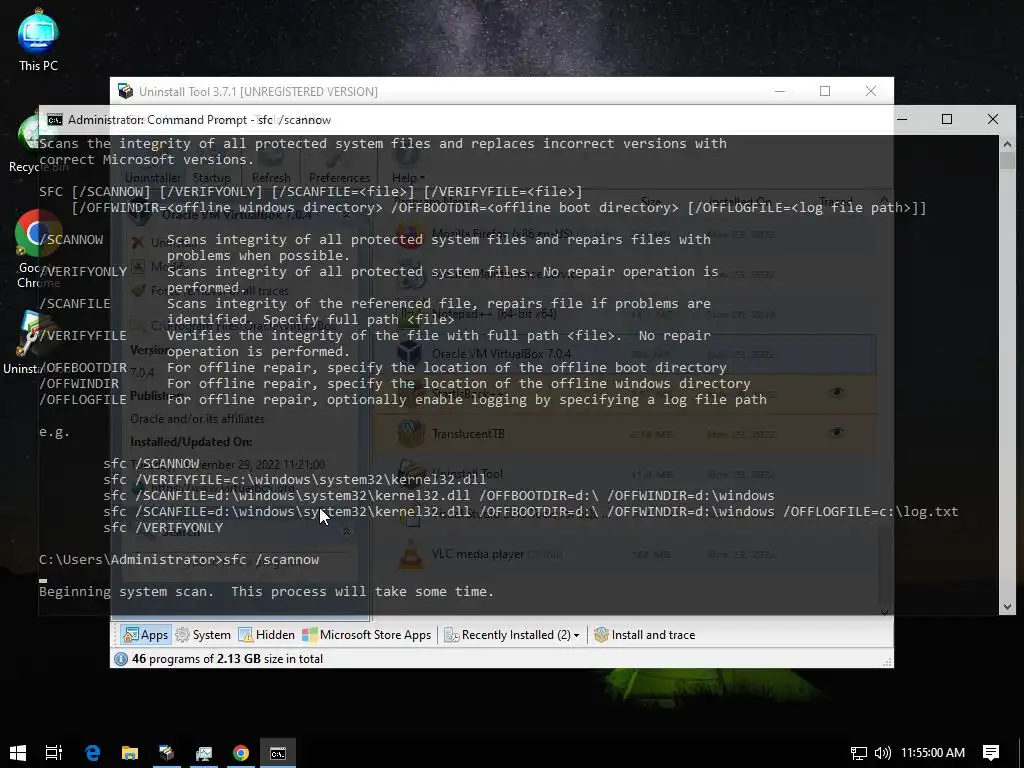Click the "sfc /VERIFYONLY" example line
Screen dimensions: 1024x768
(x=163, y=528)
